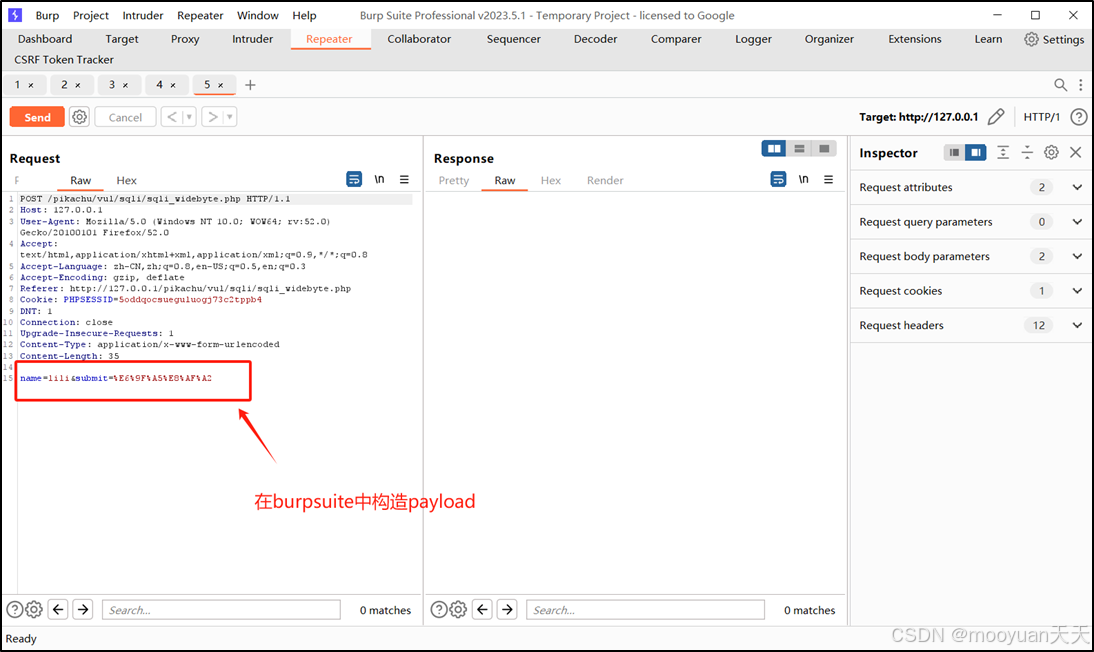Open the Window menu
This screenshot has height=652, width=1094.
(257, 15)
